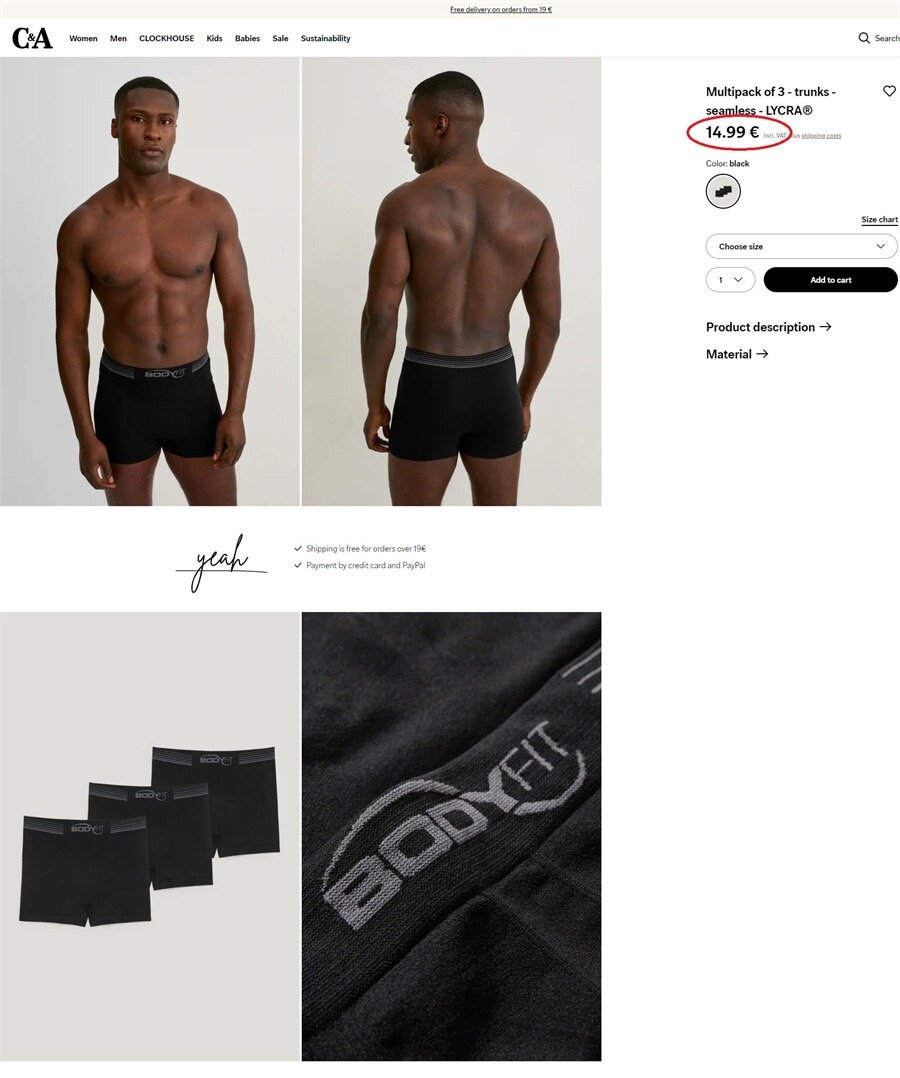
Task: Click the Add to cart button
Action: coord(831,280)
